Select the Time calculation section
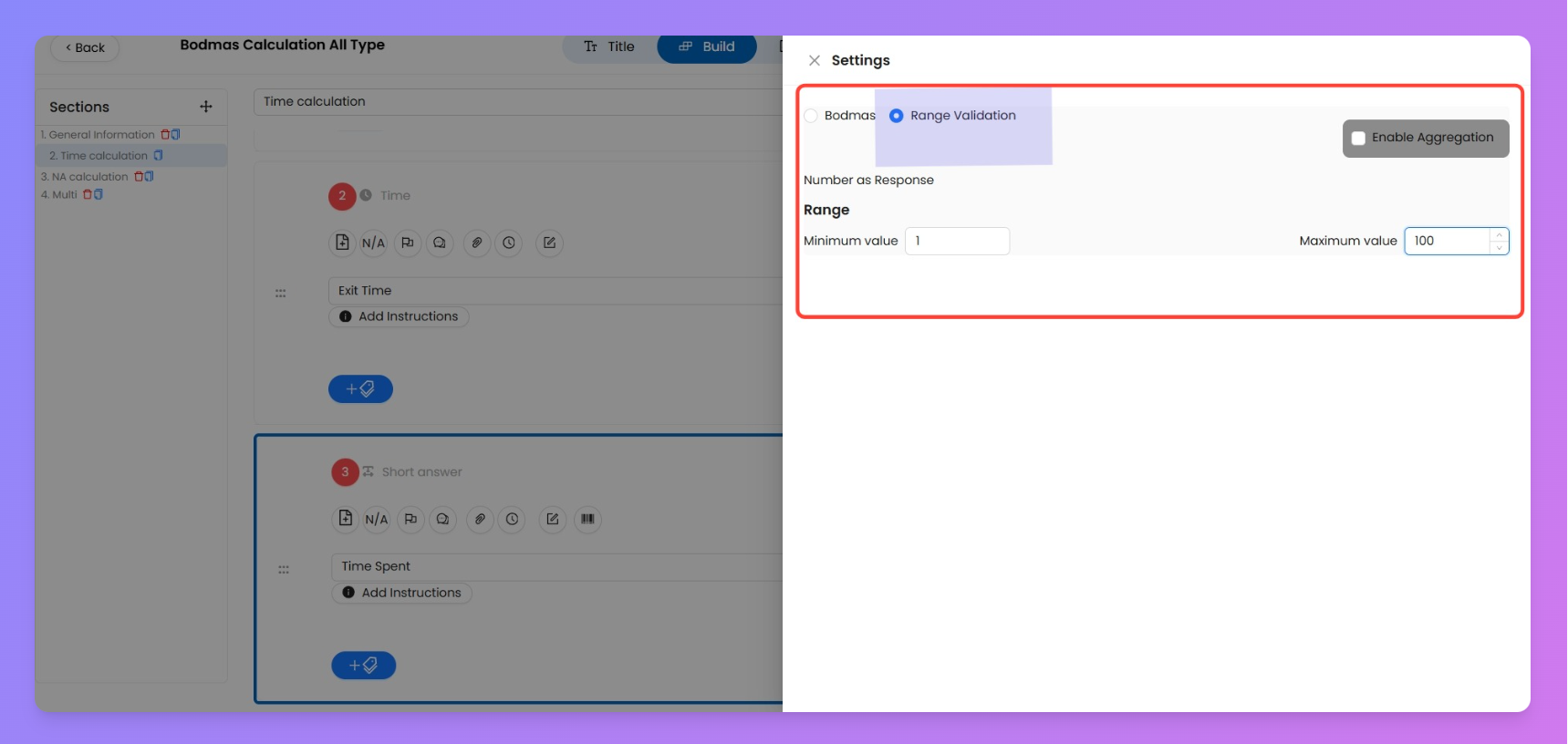1568x744 pixels. pyautogui.click(x=98, y=156)
